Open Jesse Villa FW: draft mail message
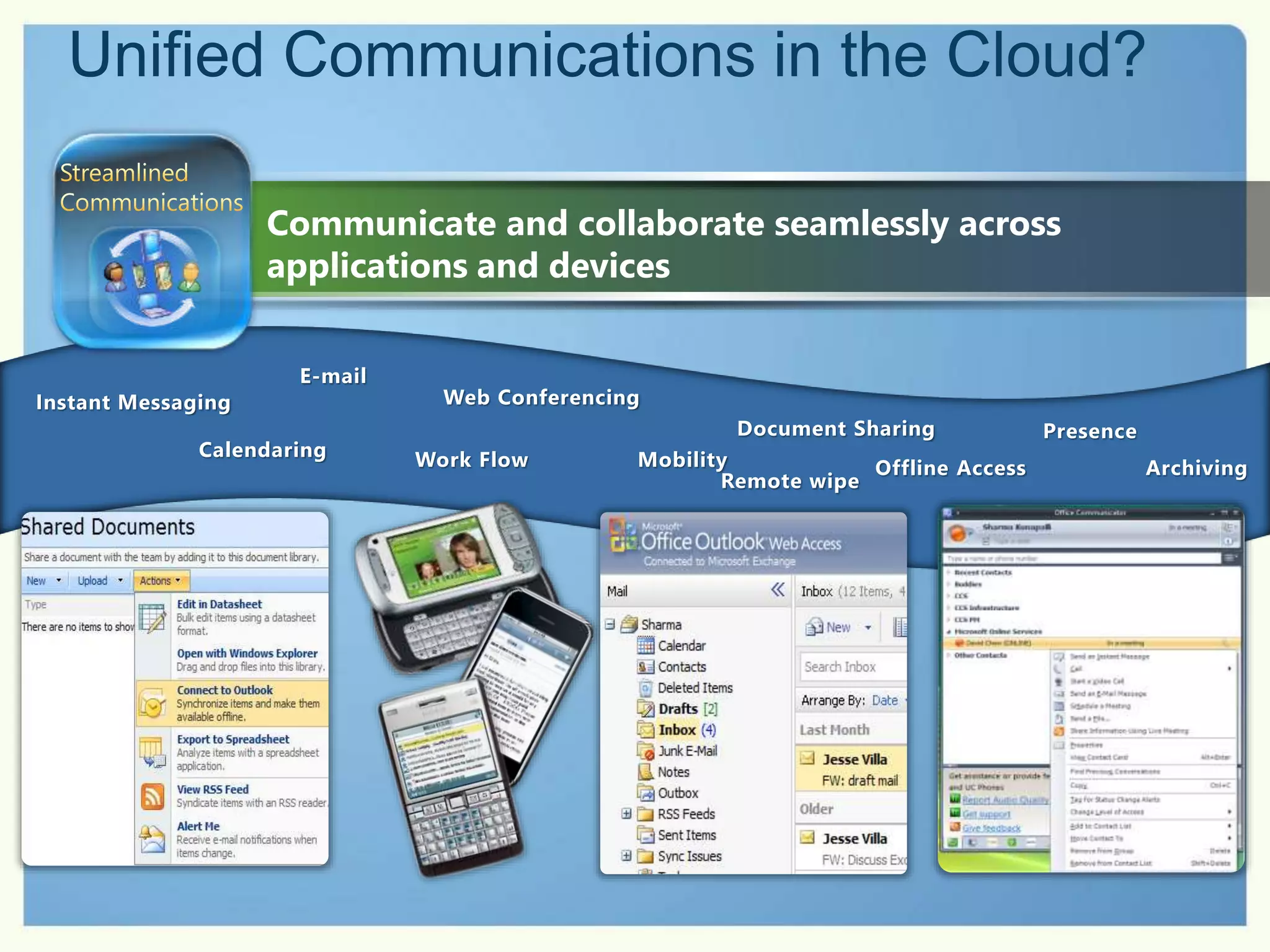 pyautogui.click(x=851, y=770)
